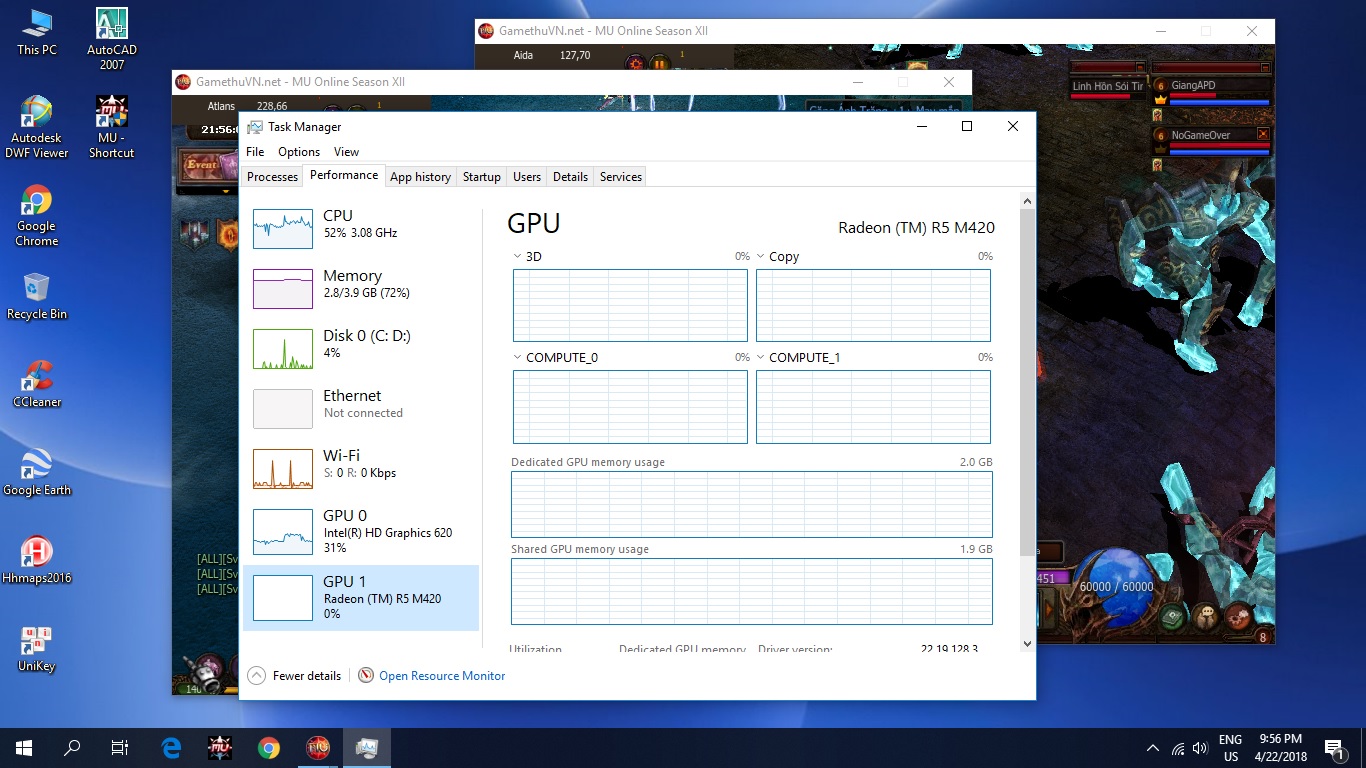Open volume control tray icon
1366x768 pixels.
[1199, 748]
